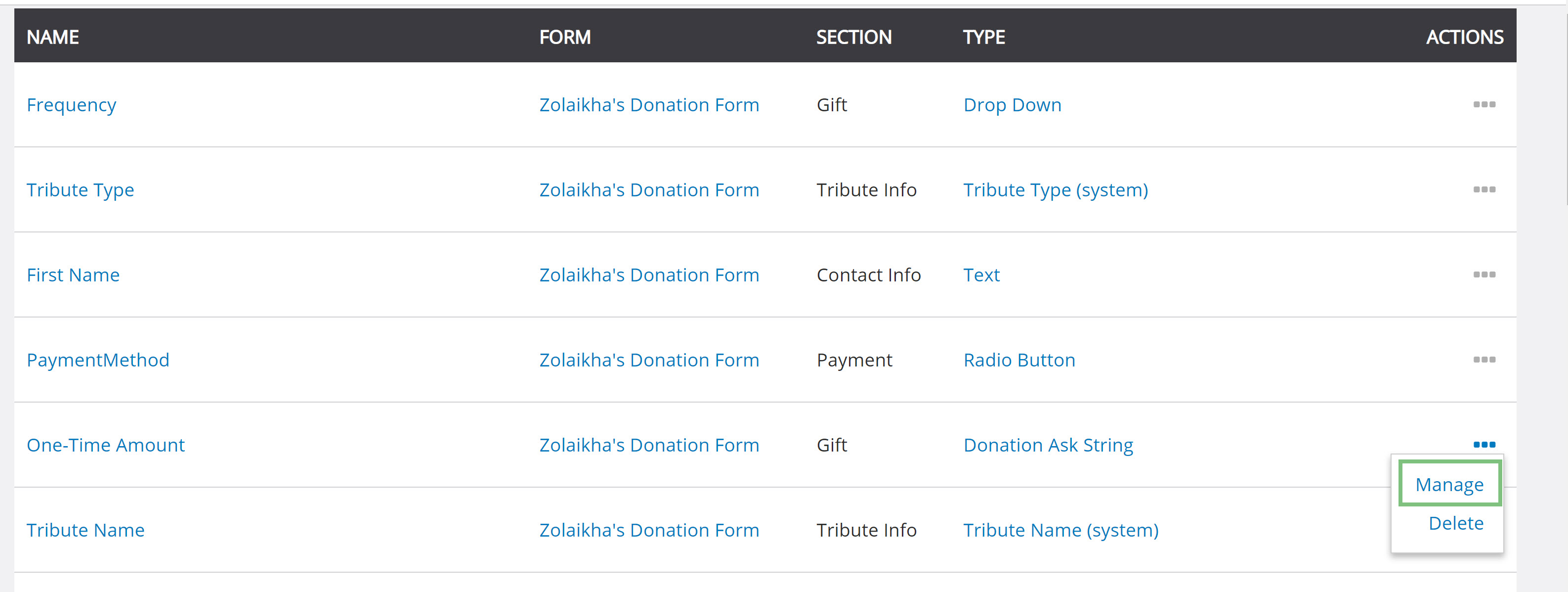This screenshot has height=592, width=1568.
Task: Choose Delete from the actions popup
Action: pyautogui.click(x=1455, y=523)
